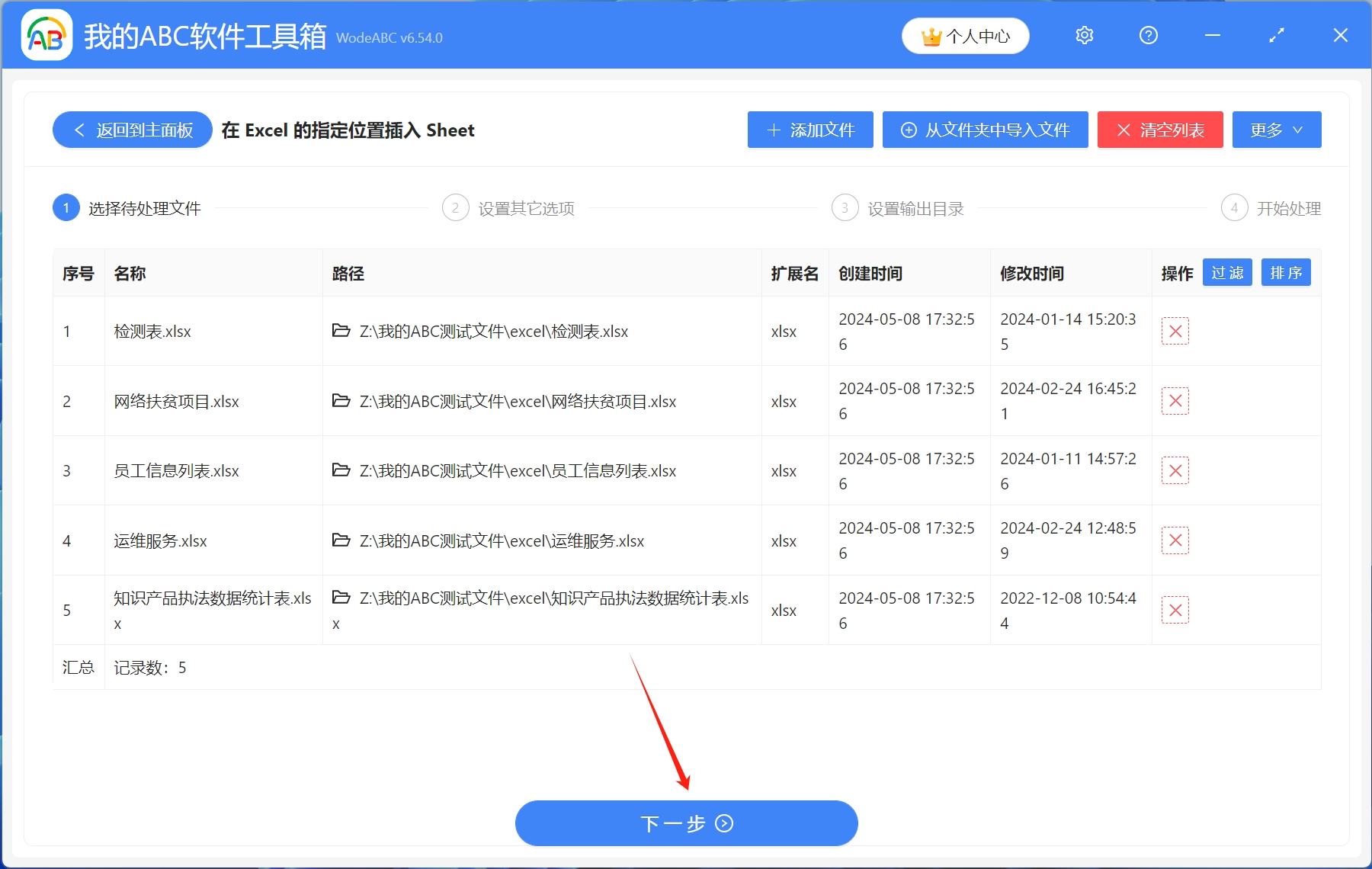1372x869 pixels.
Task: Remove 运维服务.xlsx with its red X
Action: point(1175,540)
